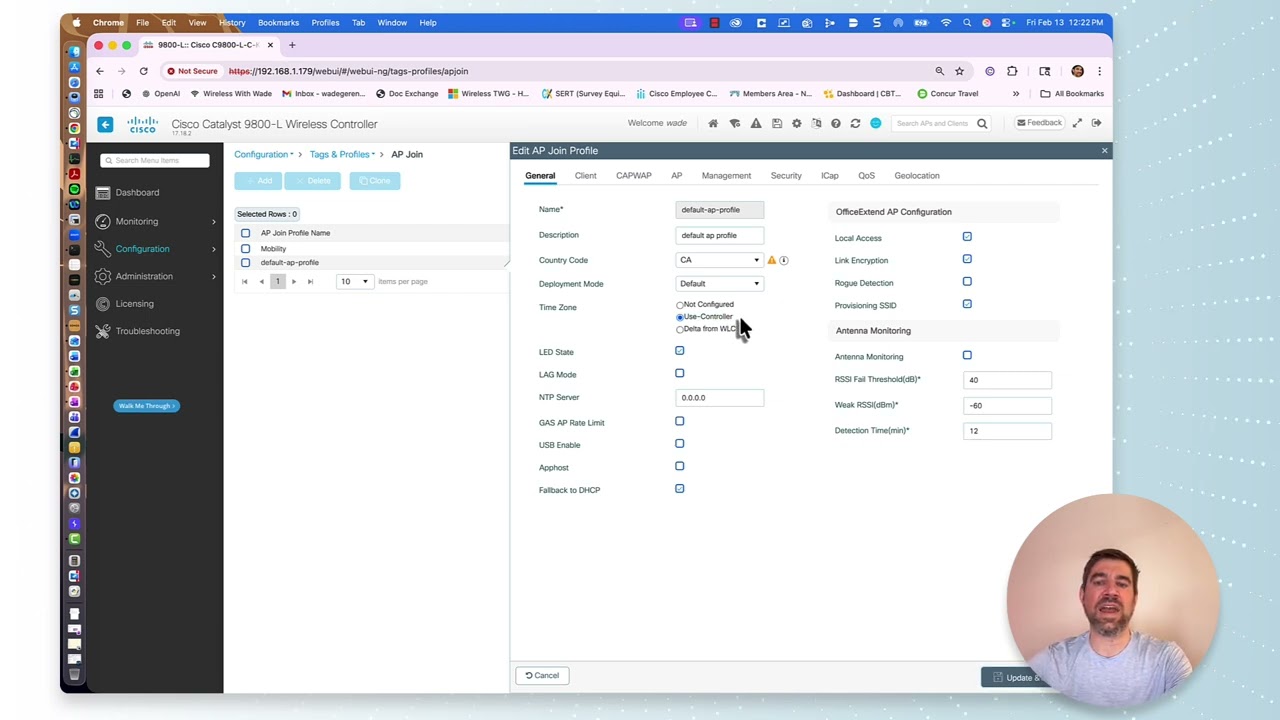
Task: Enable the Apphost checkbox
Action: [680, 466]
